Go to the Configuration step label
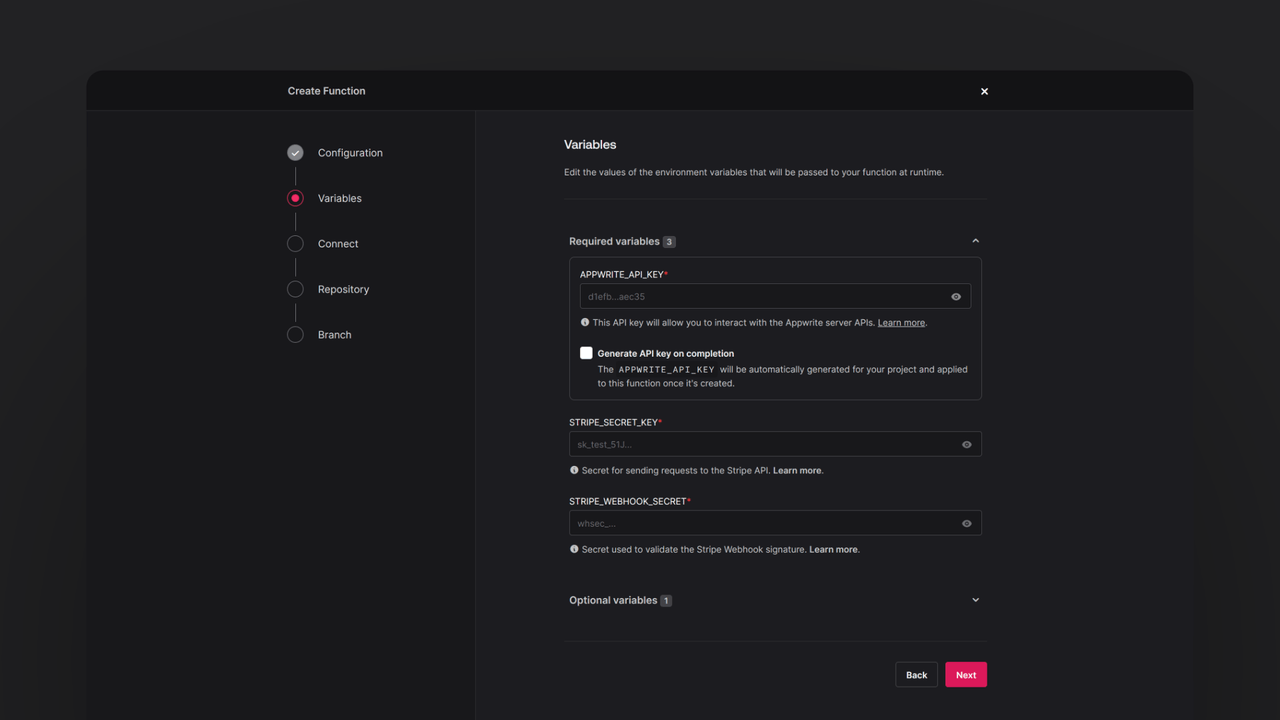The width and height of the screenshot is (1280, 720). point(350,153)
